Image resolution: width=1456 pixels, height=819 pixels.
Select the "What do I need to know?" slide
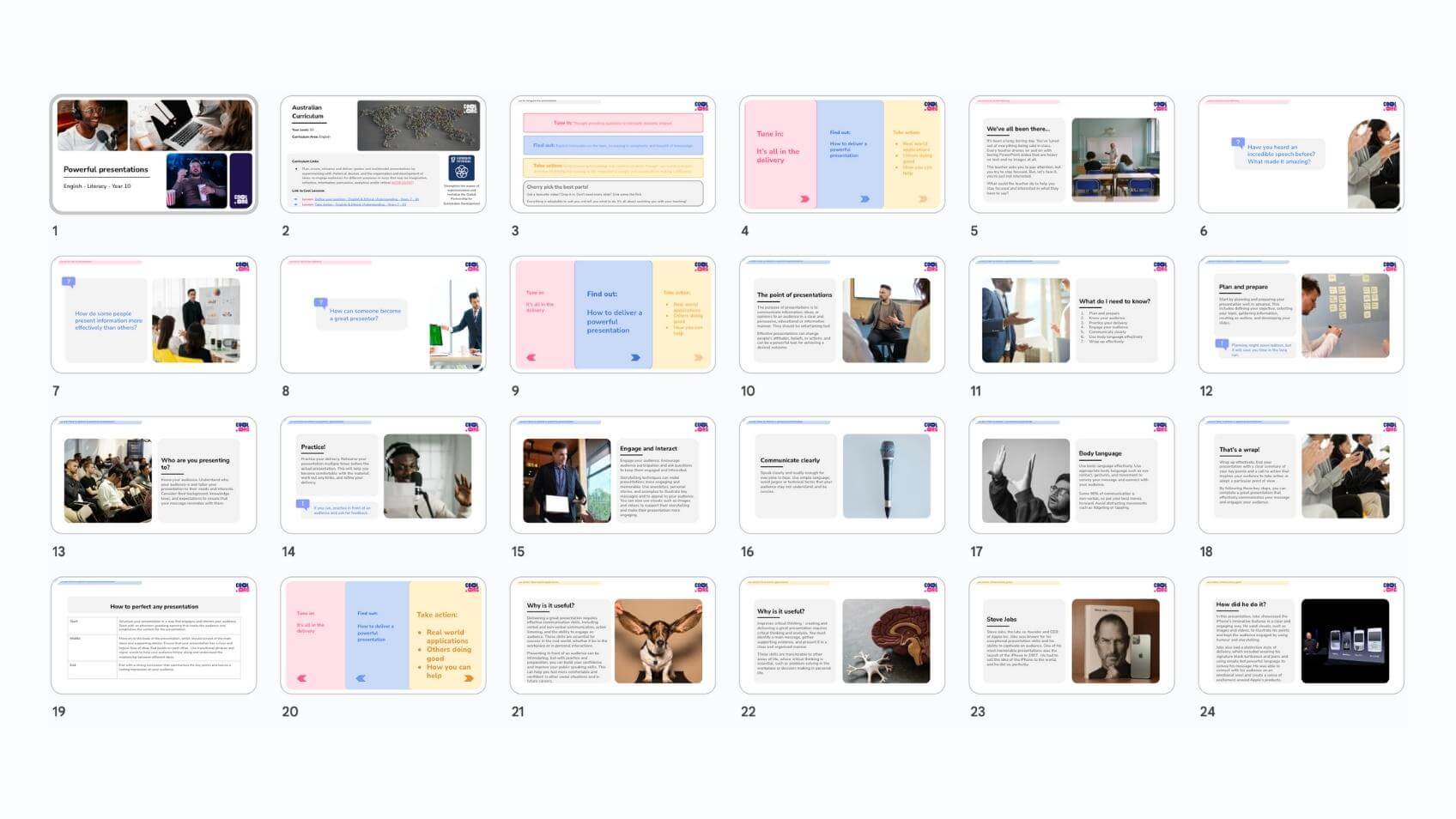[1071, 314]
